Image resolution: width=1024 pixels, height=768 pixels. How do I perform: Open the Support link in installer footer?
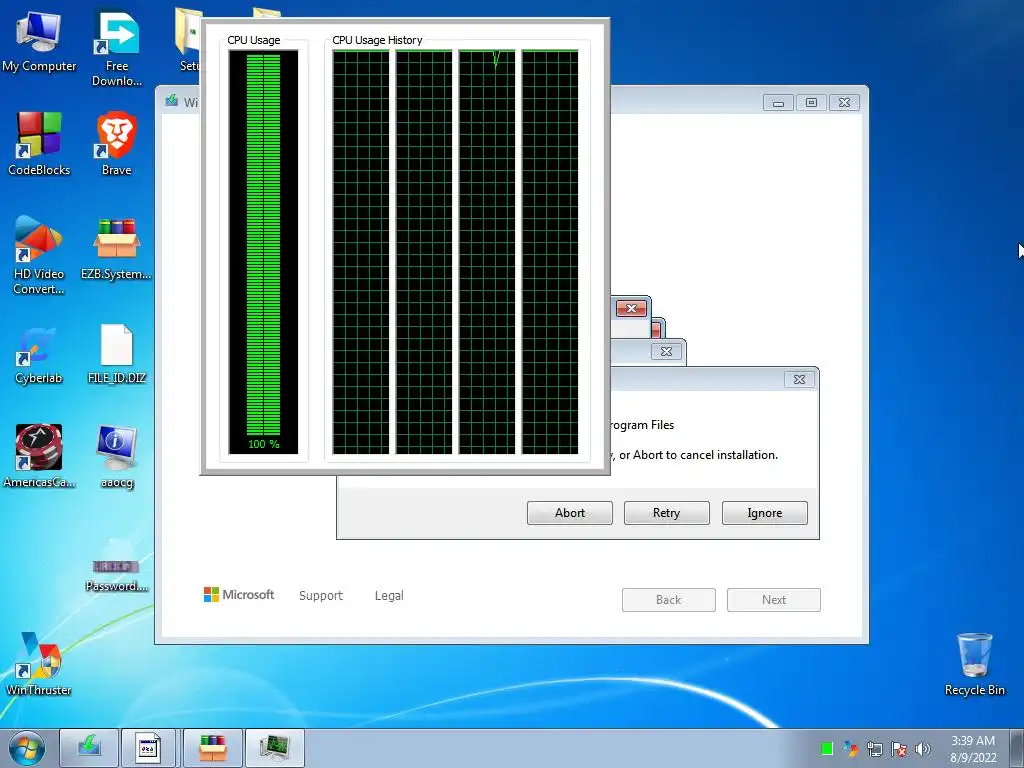(x=321, y=596)
